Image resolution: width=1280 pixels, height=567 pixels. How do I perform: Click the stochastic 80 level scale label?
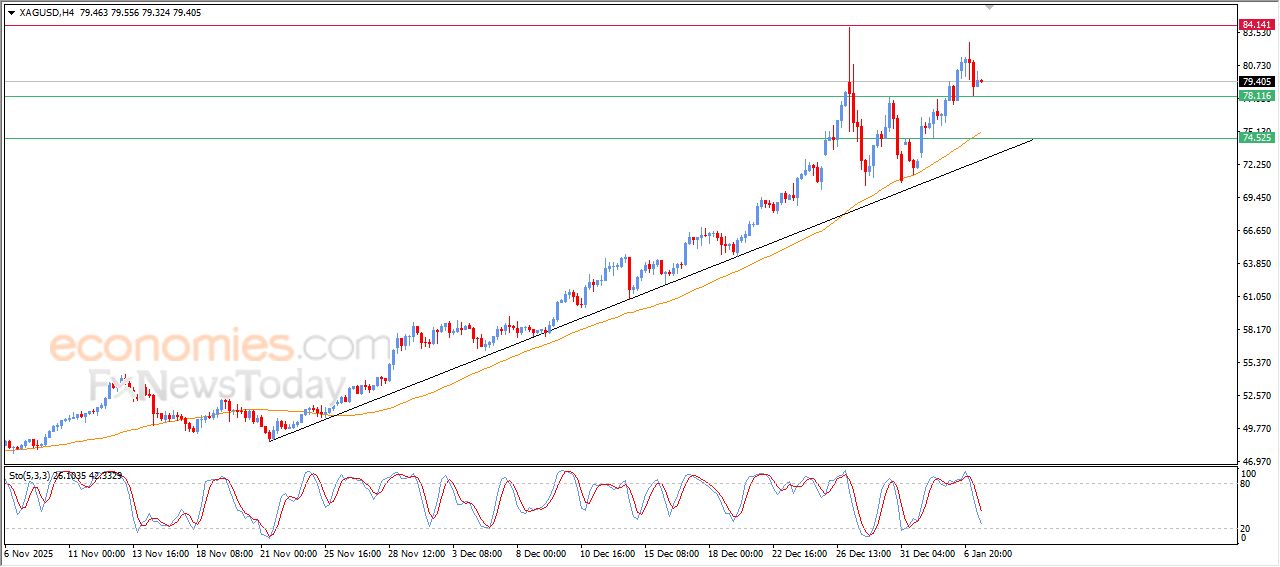tap(1247, 484)
